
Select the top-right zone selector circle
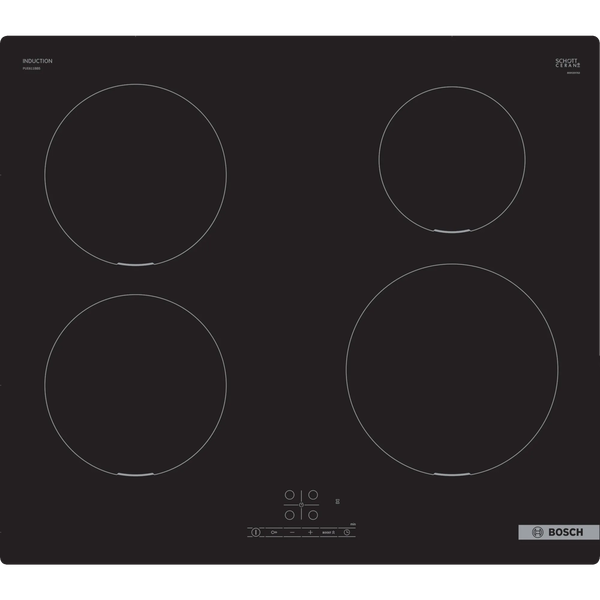[x=313, y=494]
